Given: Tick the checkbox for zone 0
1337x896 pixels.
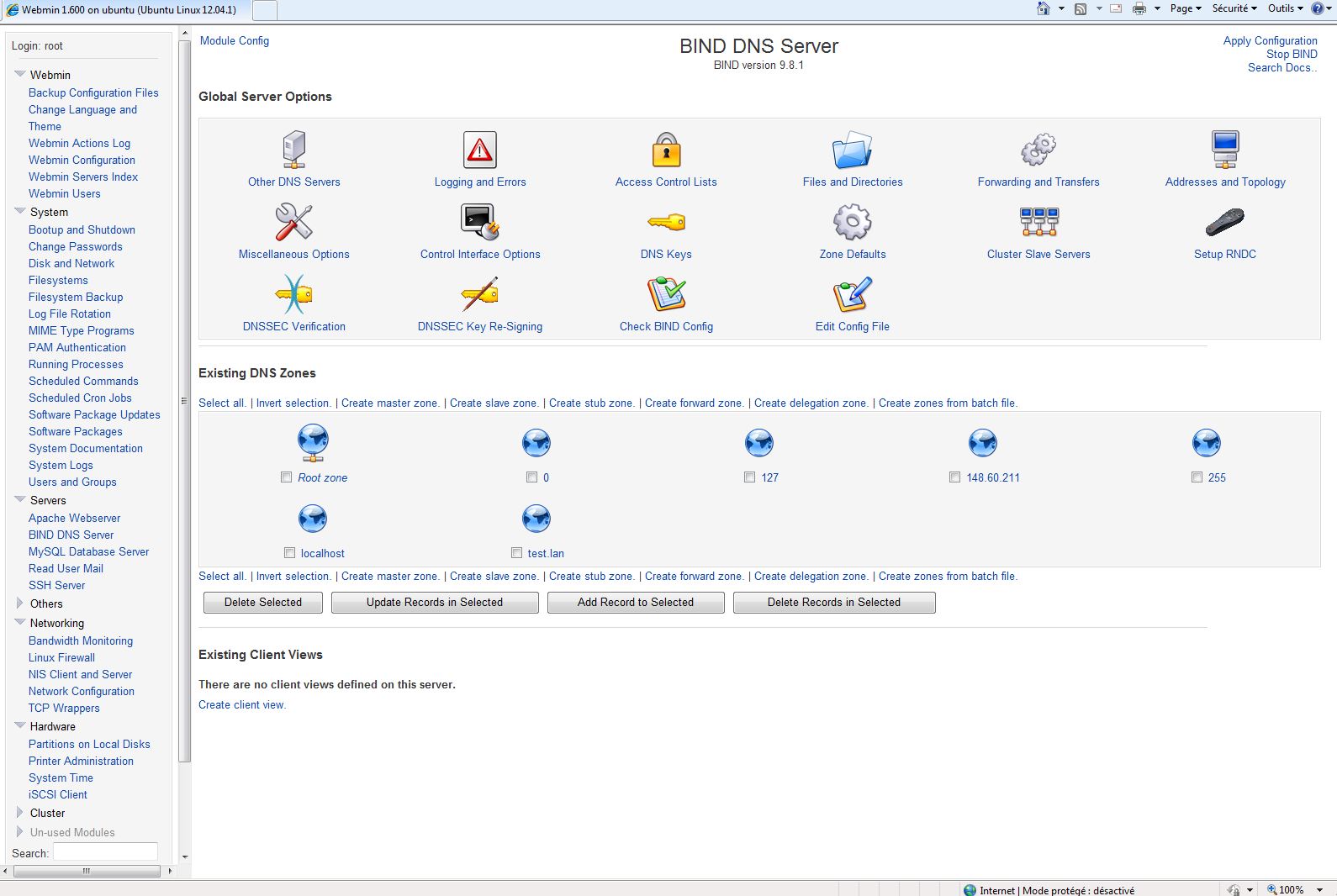Looking at the screenshot, I should tap(531, 477).
